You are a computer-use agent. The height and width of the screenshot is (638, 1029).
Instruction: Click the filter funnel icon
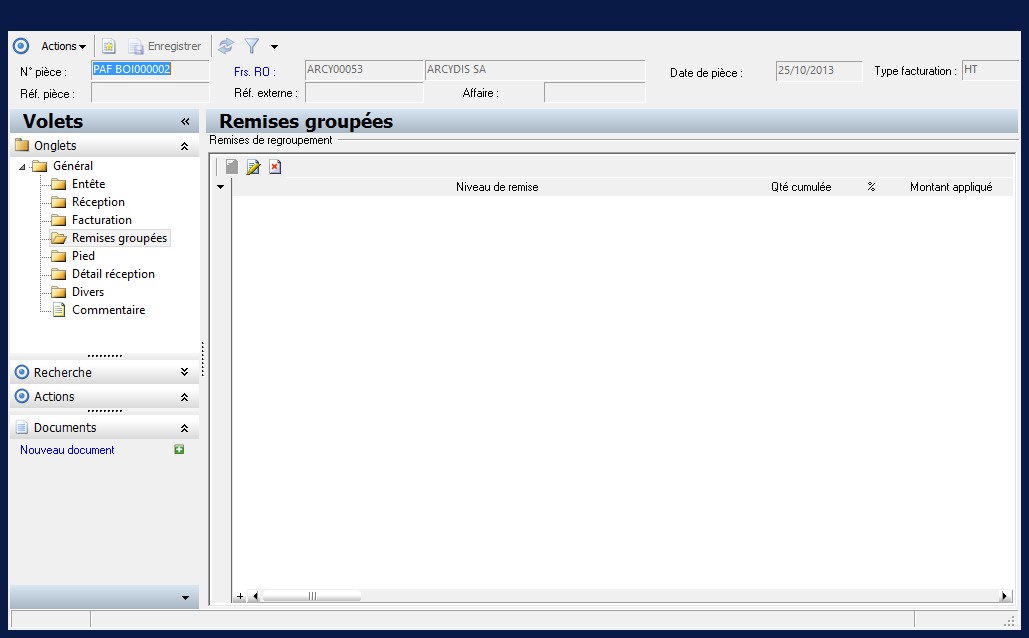coord(251,46)
